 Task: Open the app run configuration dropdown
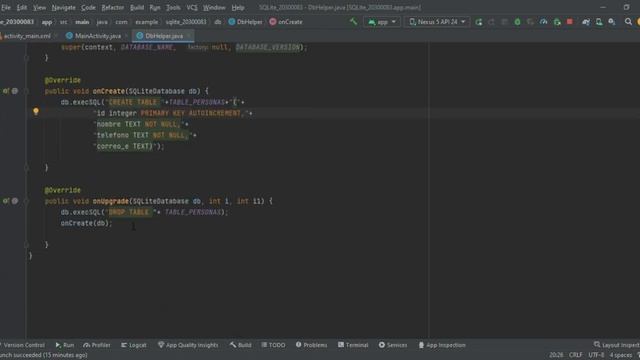tap(382, 22)
